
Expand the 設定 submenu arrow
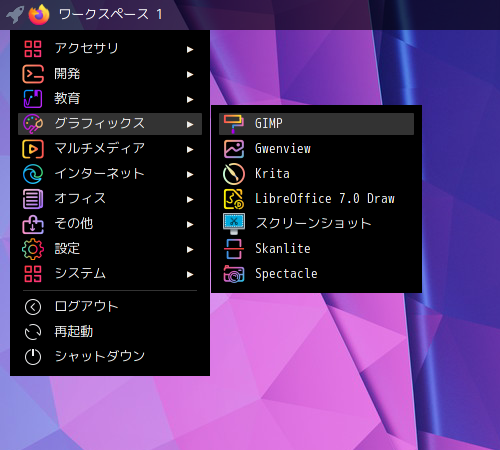[190, 249]
